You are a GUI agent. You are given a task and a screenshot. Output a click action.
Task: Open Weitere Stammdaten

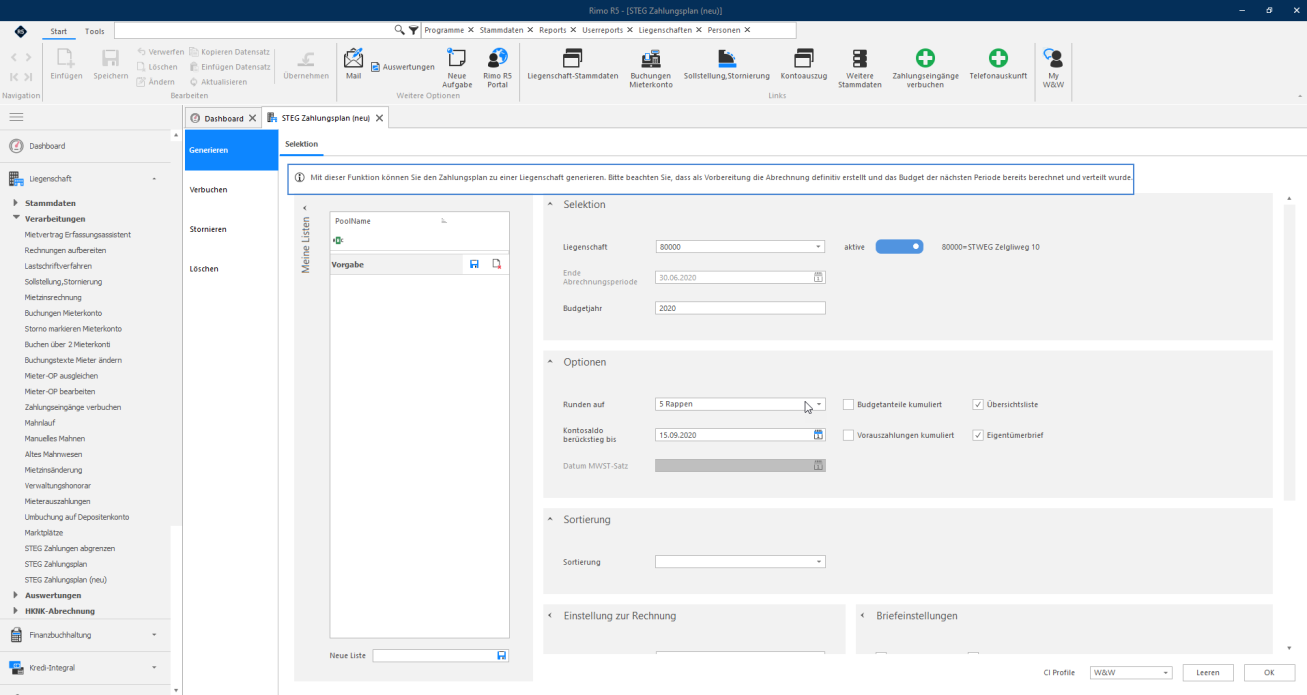860,67
